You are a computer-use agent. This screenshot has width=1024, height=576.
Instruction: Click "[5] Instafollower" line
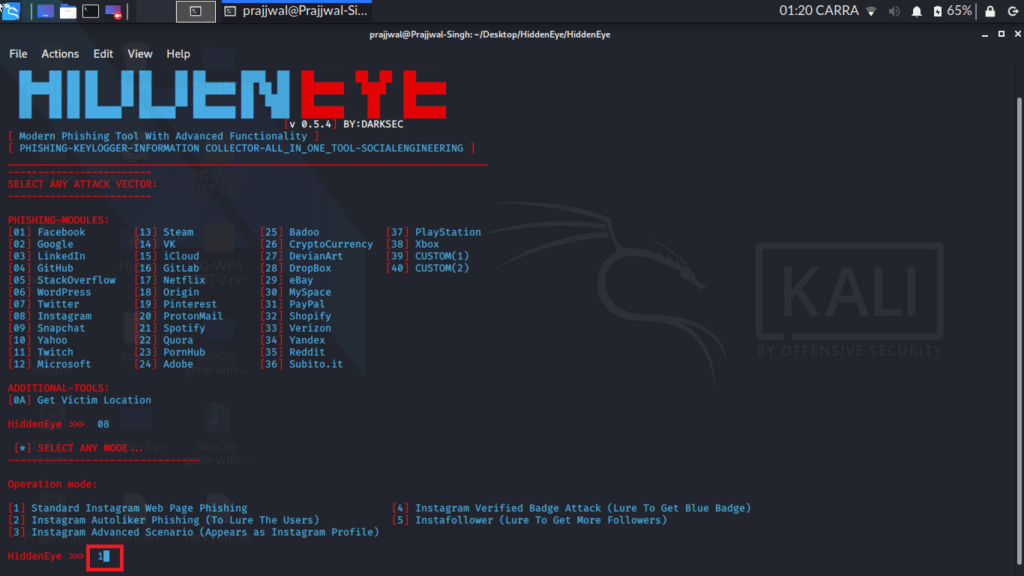[530, 520]
